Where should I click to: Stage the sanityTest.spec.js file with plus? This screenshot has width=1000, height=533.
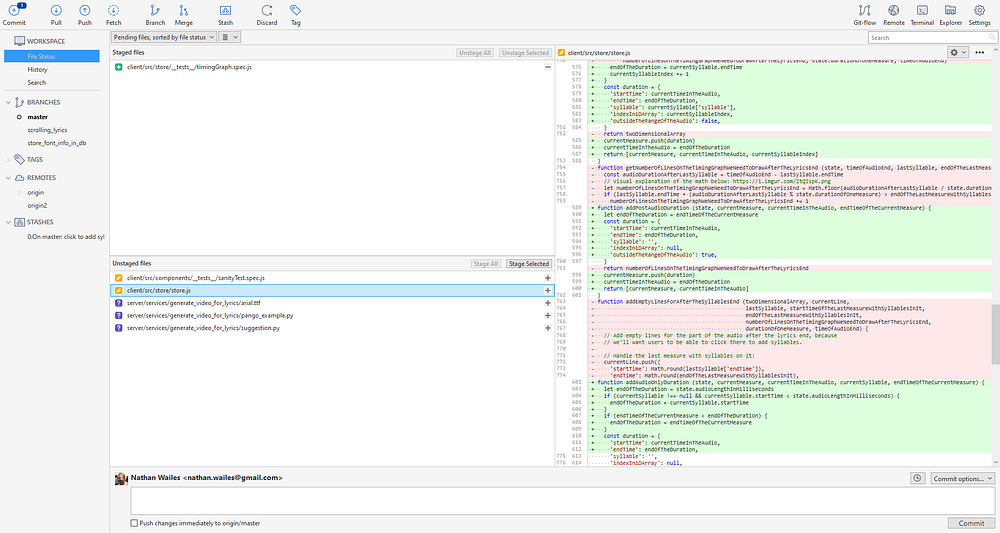(547, 277)
